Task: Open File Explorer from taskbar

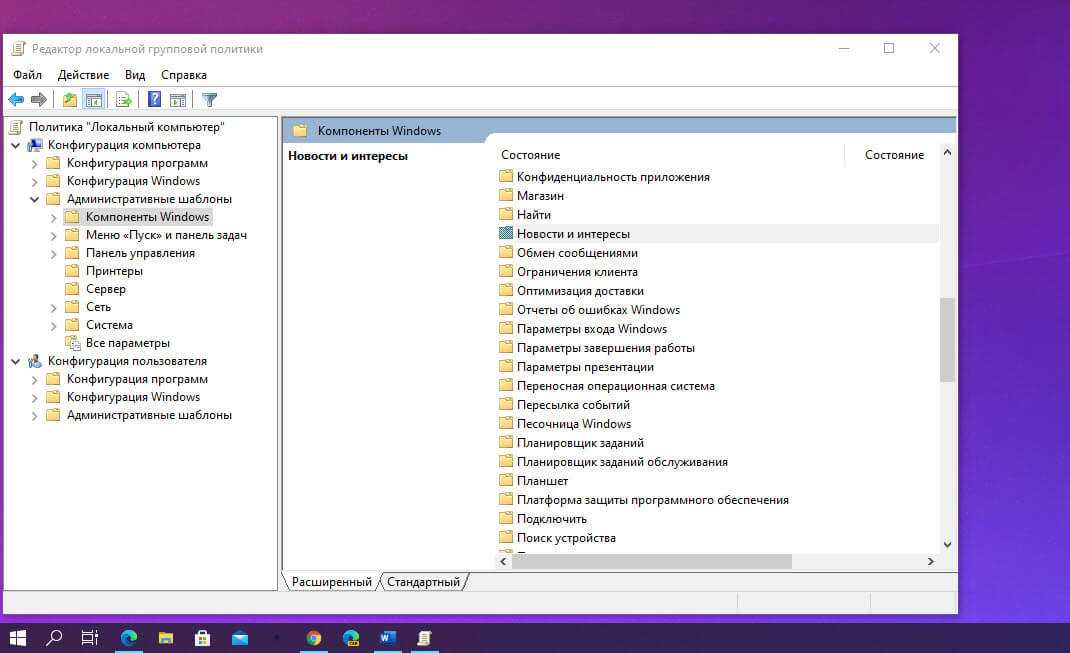Action: 165,638
